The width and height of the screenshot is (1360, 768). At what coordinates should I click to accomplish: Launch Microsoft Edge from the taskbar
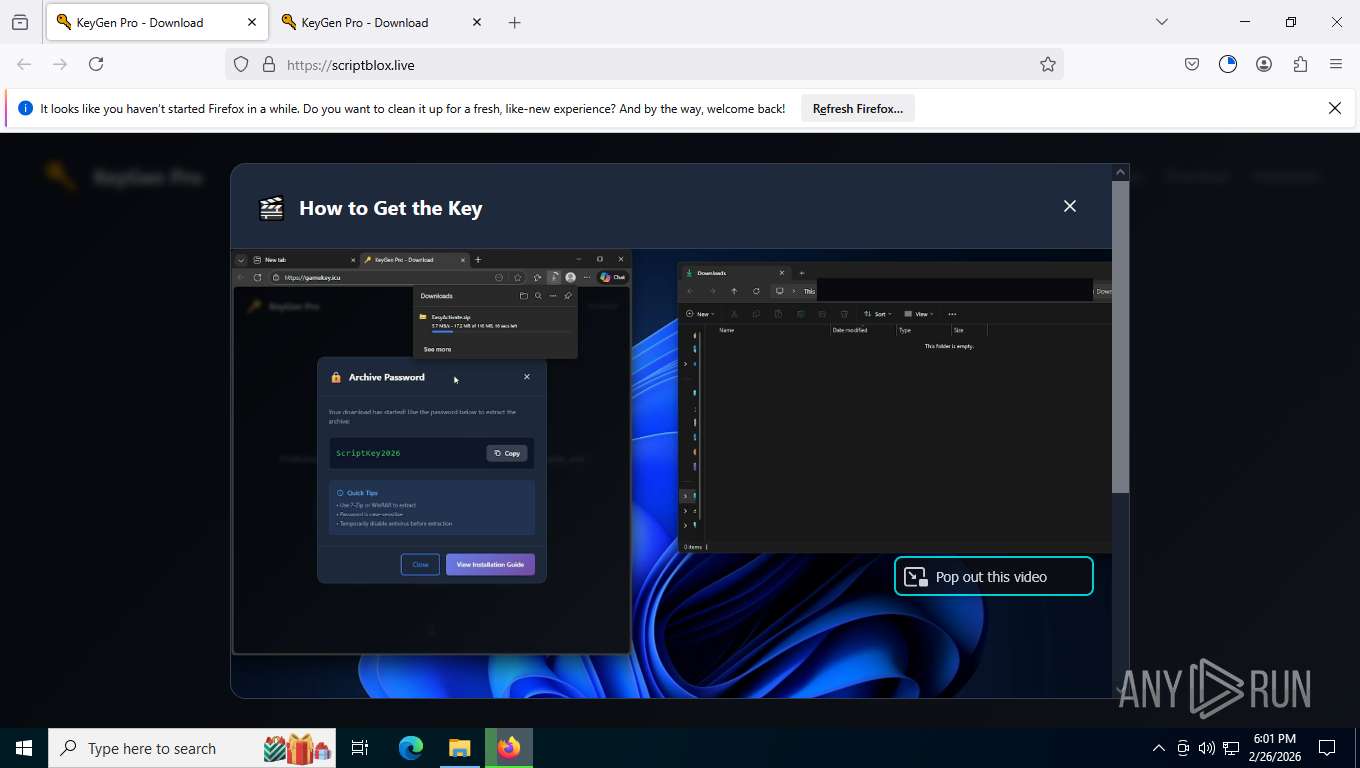[x=411, y=748]
